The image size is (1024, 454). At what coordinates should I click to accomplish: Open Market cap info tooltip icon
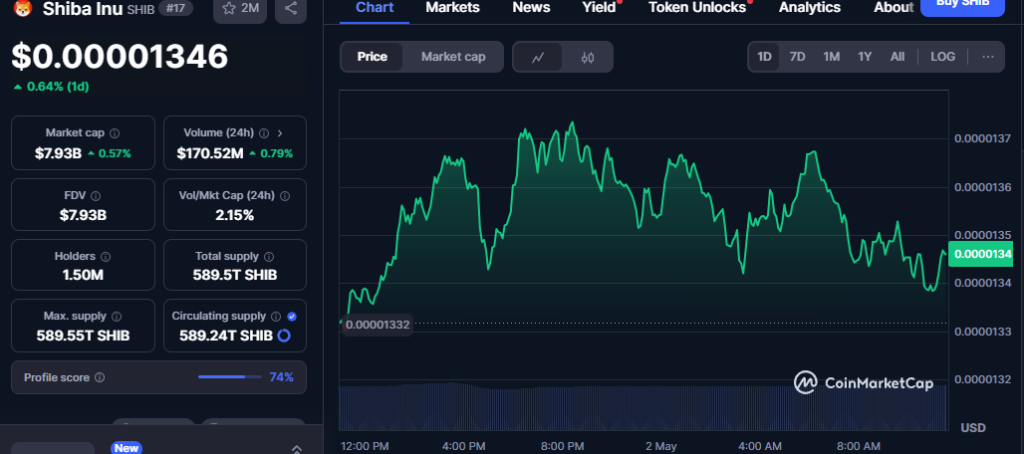pos(115,133)
